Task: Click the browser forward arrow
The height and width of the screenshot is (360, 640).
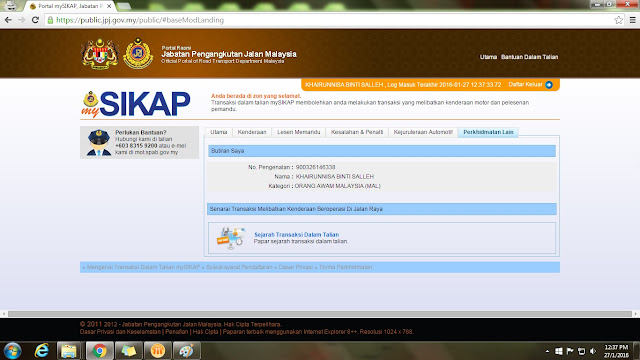Action: click(22, 20)
